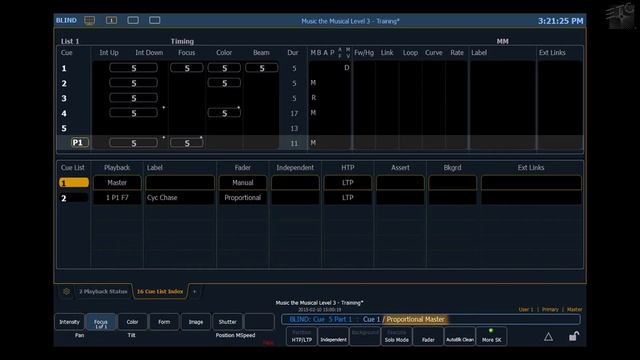Image resolution: width=640 pixels, height=360 pixels.
Task: Select cue 4 in List 1
Action: (x=64, y=113)
